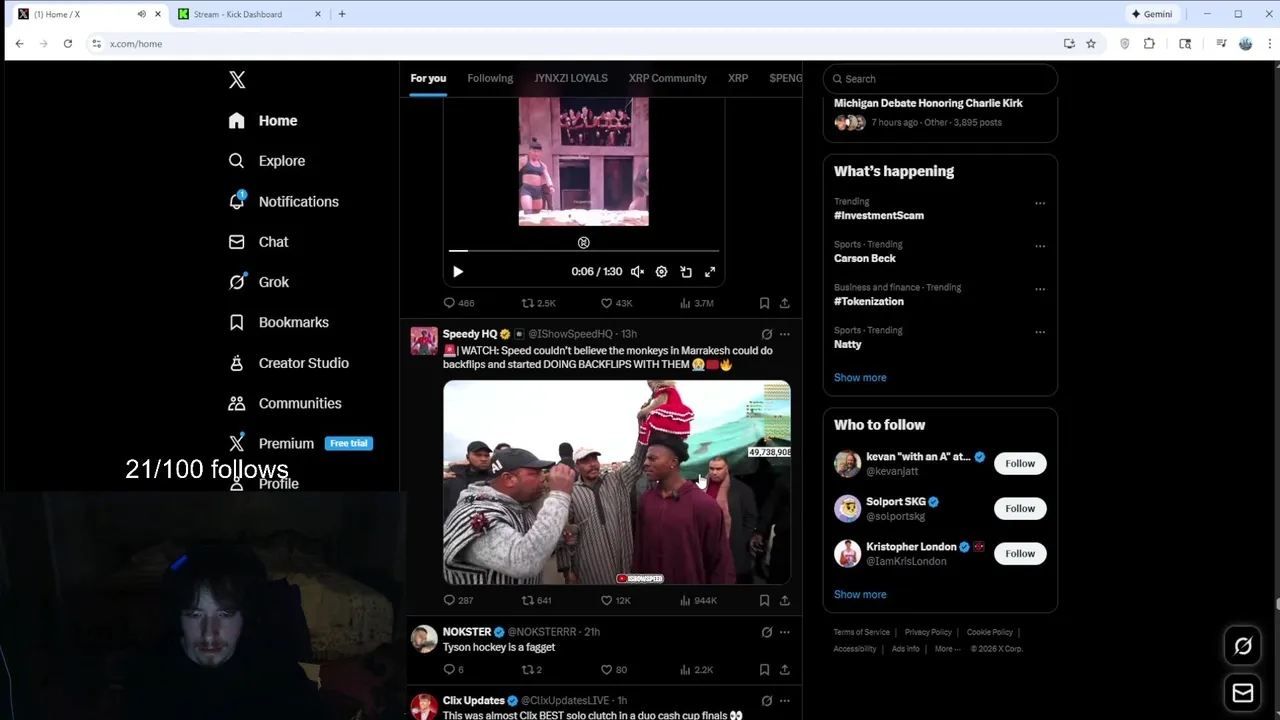Switch to For you tab
Viewport: 1280px width, 720px height.
tap(428, 78)
